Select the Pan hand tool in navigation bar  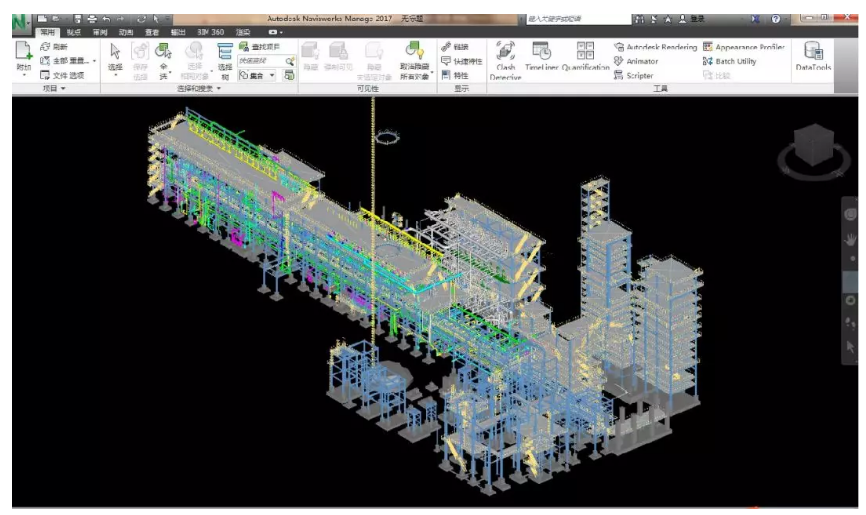[x=851, y=239]
